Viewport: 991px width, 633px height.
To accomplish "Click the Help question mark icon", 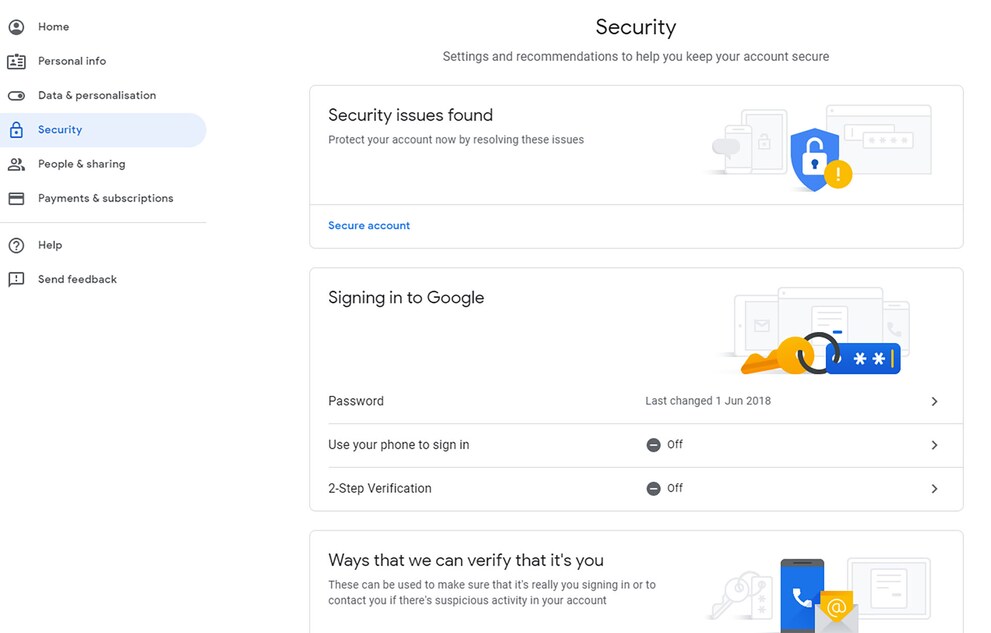I will tap(16, 245).
